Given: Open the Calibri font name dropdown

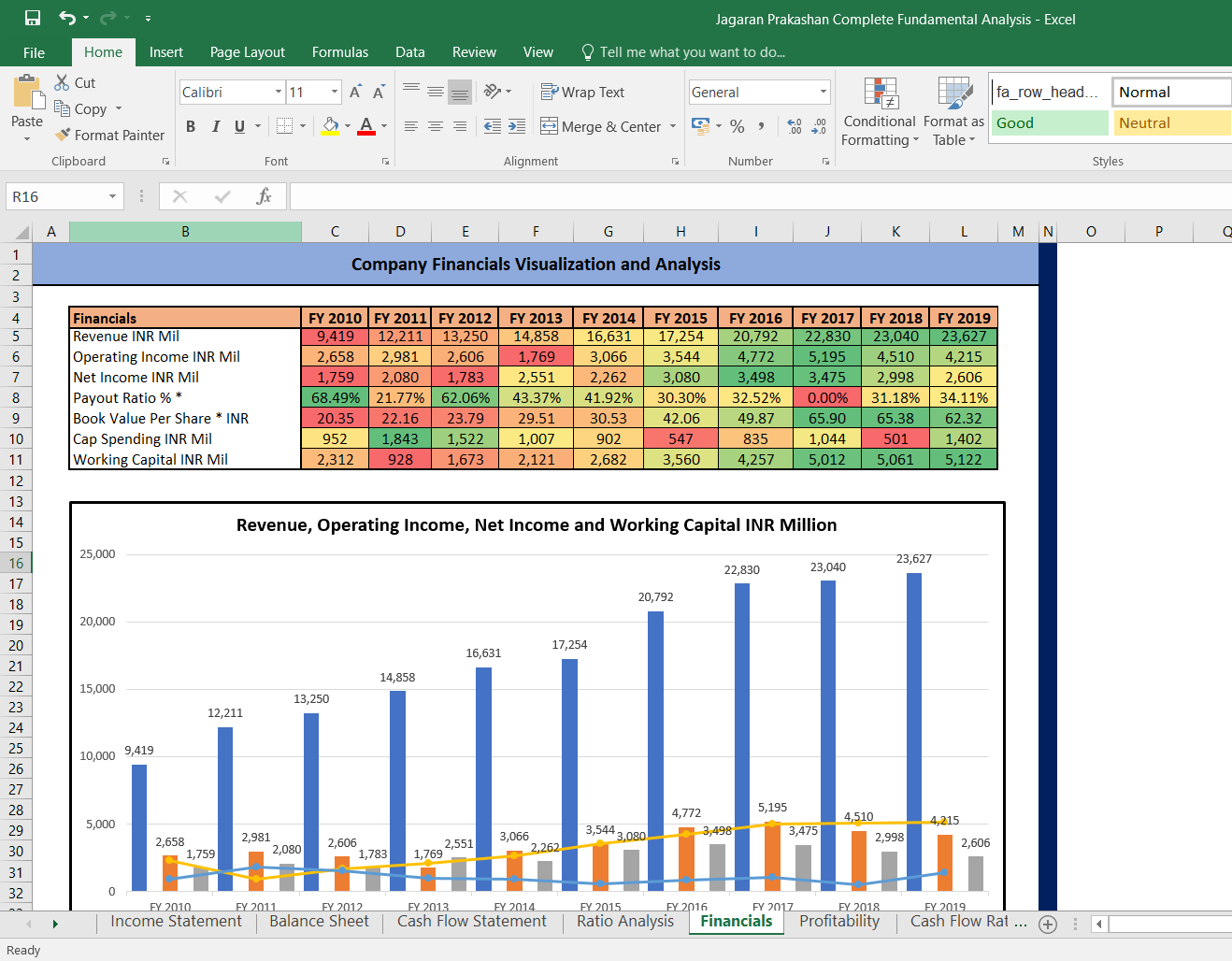Looking at the screenshot, I should [x=279, y=92].
